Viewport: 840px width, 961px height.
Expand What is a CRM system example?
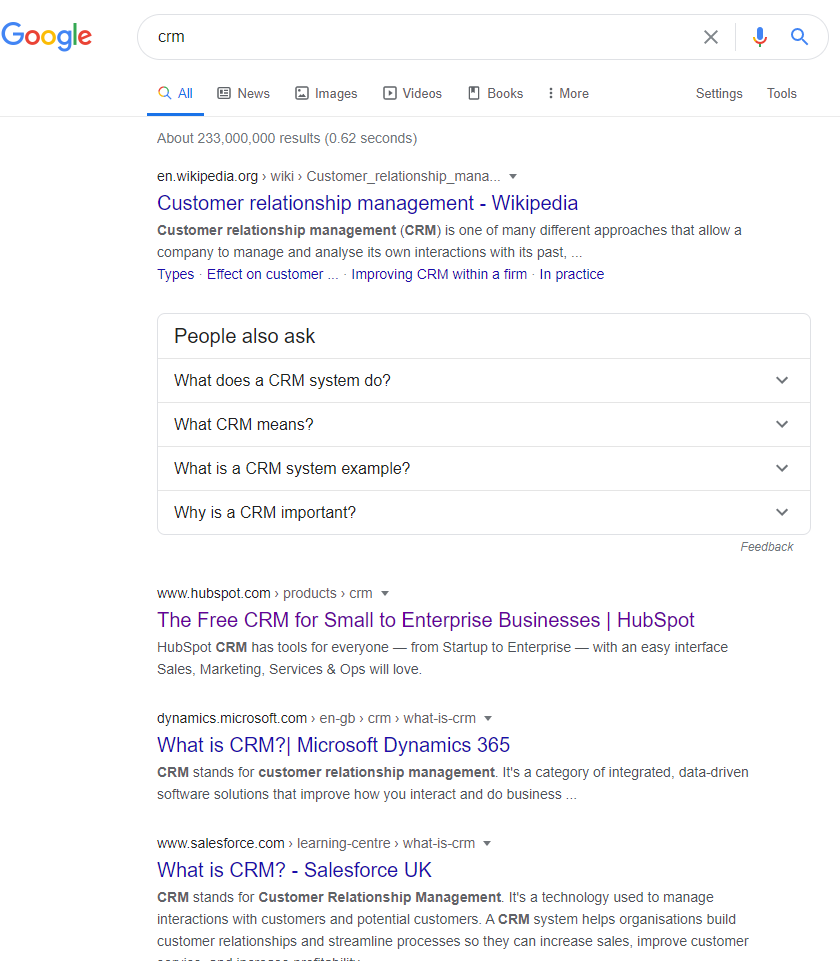point(484,469)
